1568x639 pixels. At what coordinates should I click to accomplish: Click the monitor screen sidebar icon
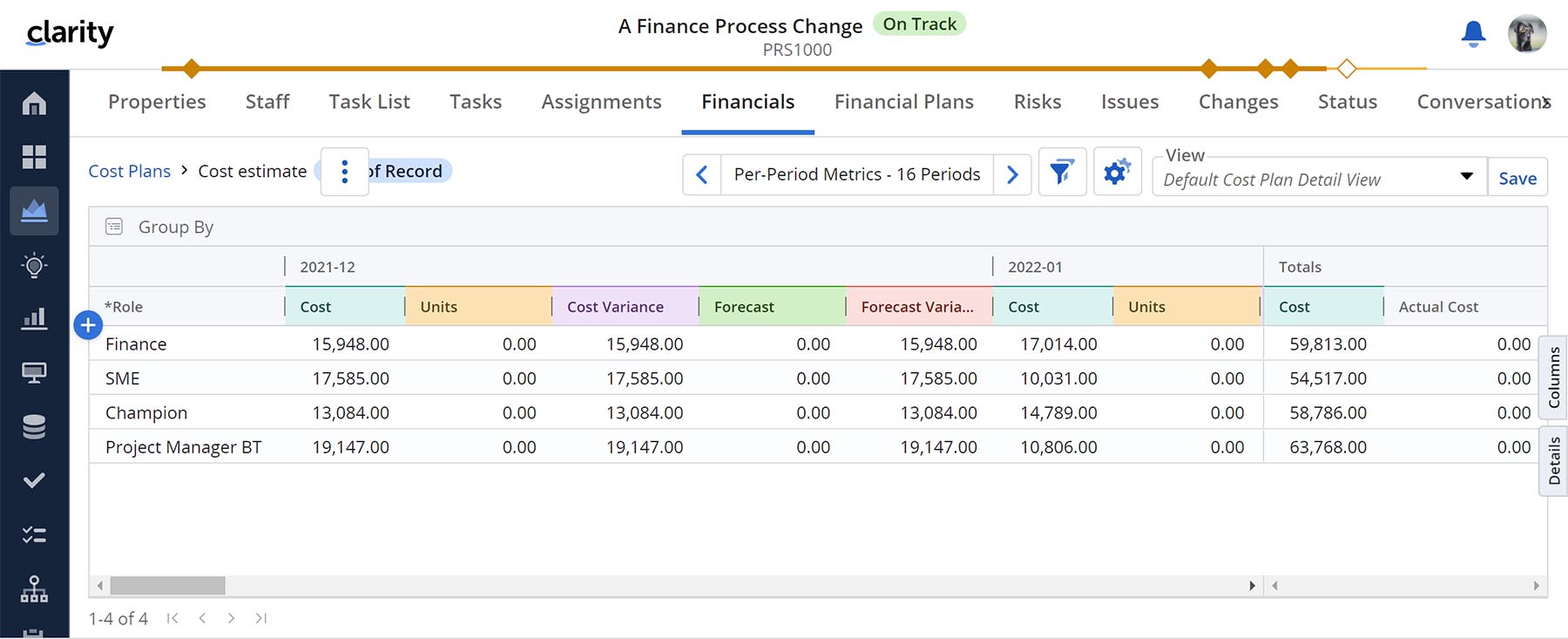pos(34,373)
